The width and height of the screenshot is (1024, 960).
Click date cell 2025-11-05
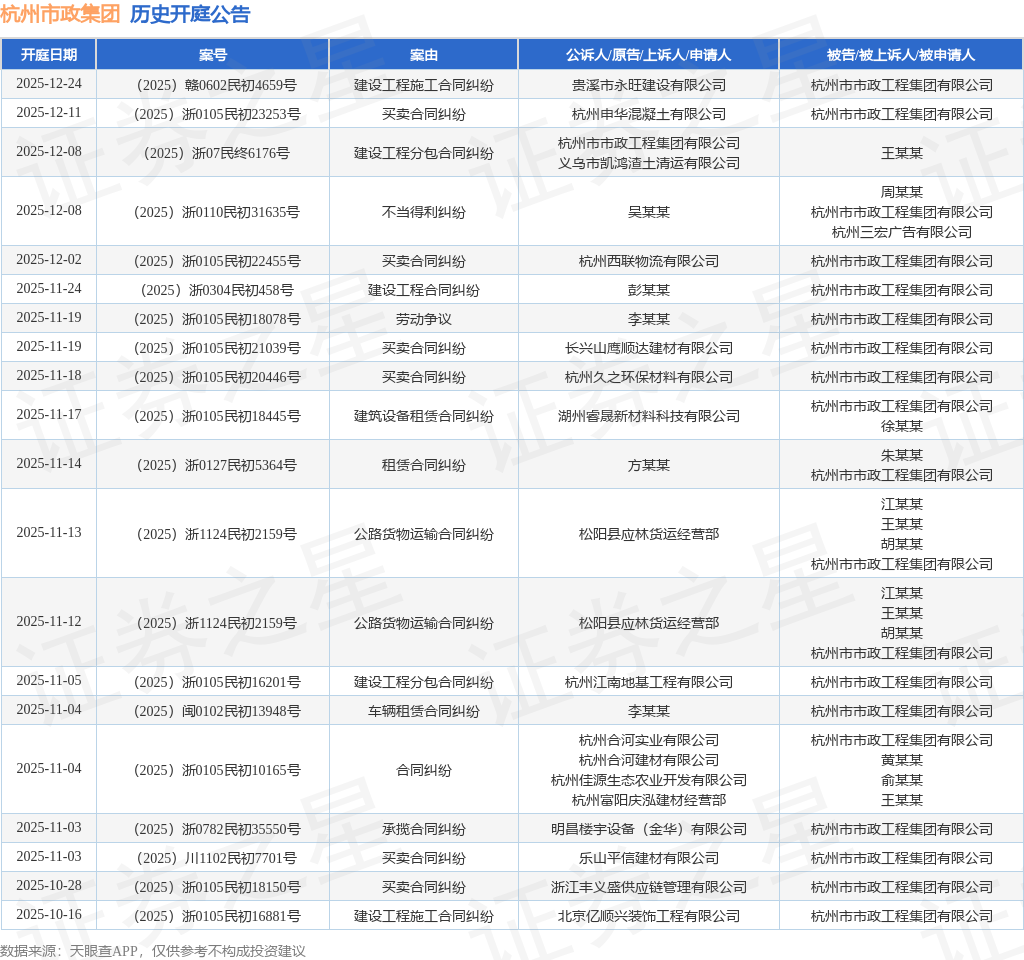click(49, 680)
